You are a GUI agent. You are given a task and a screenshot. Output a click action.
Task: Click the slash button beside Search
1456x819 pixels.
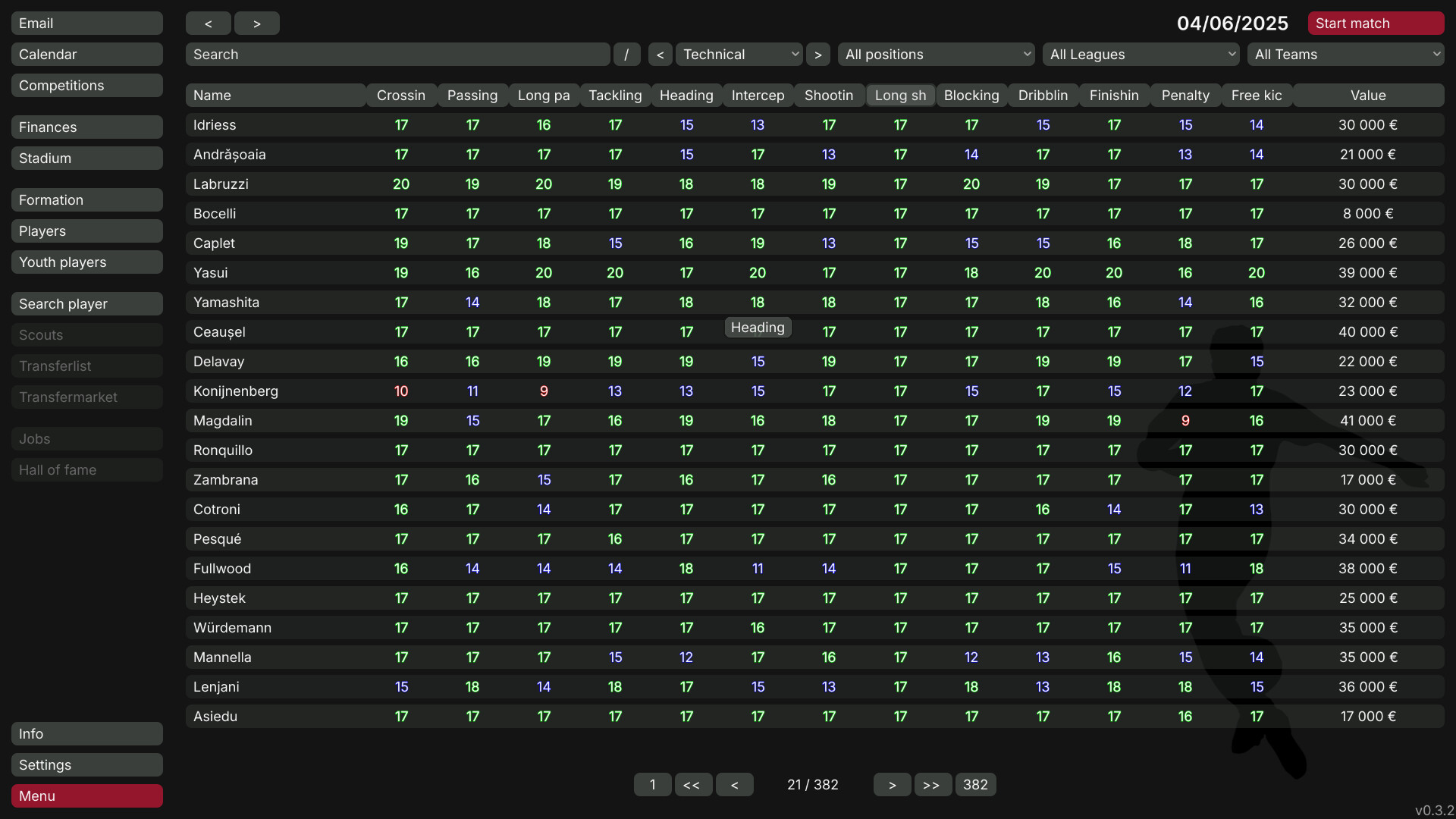pyautogui.click(x=626, y=55)
